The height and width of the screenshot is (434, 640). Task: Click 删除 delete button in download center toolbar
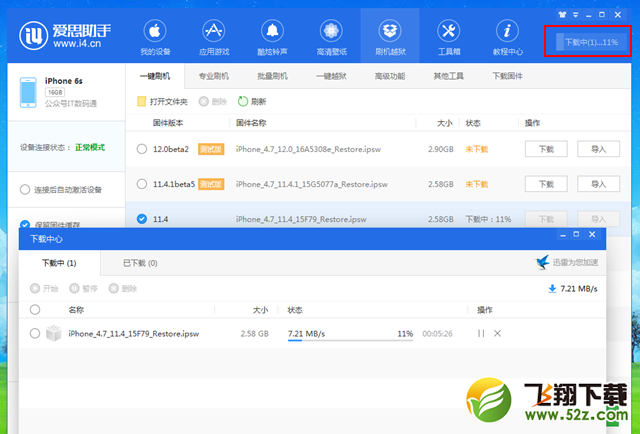tap(123, 289)
